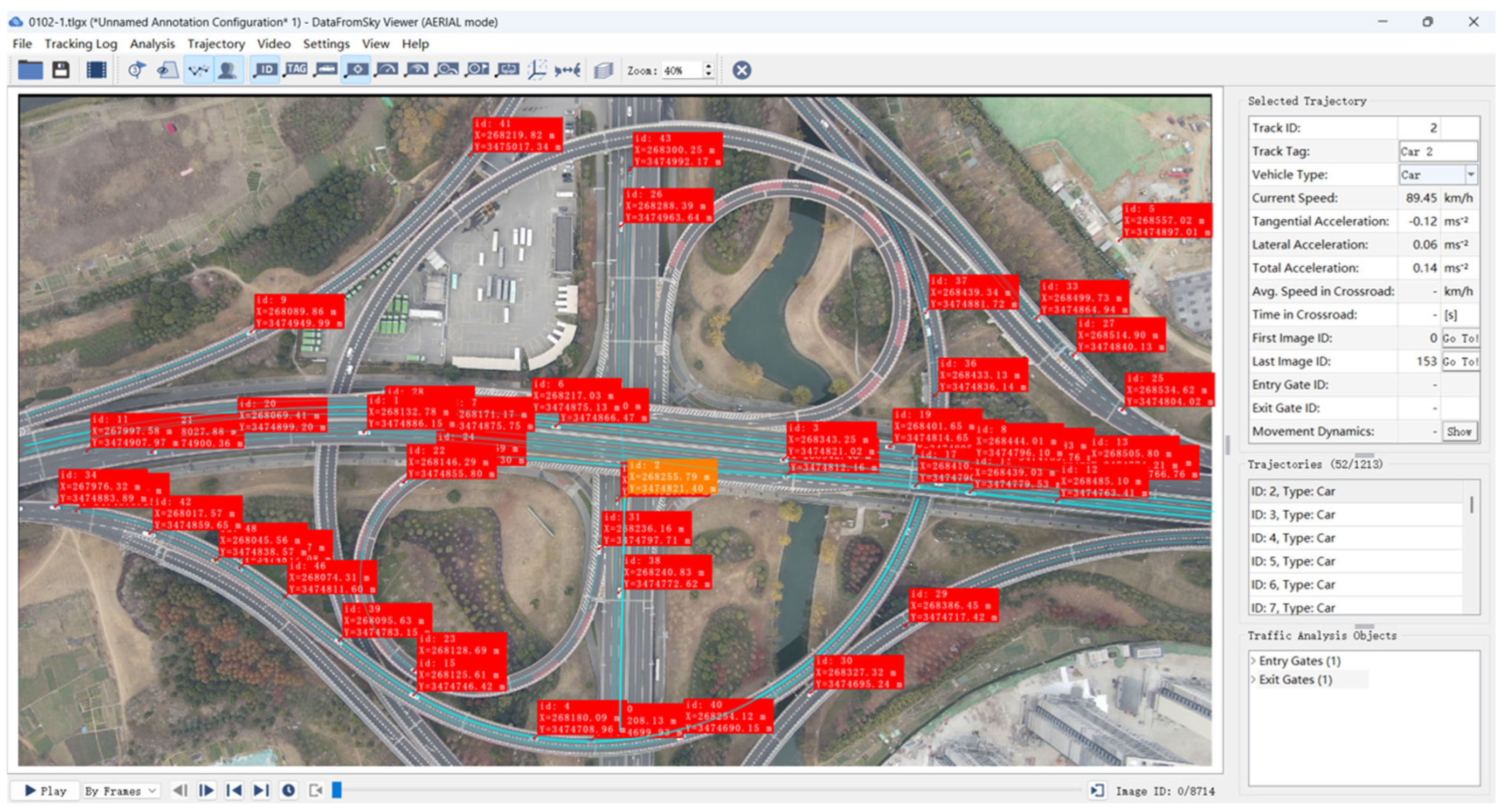1501x812 pixels.
Task: Toggle the ID label display button
Action: coord(265,71)
